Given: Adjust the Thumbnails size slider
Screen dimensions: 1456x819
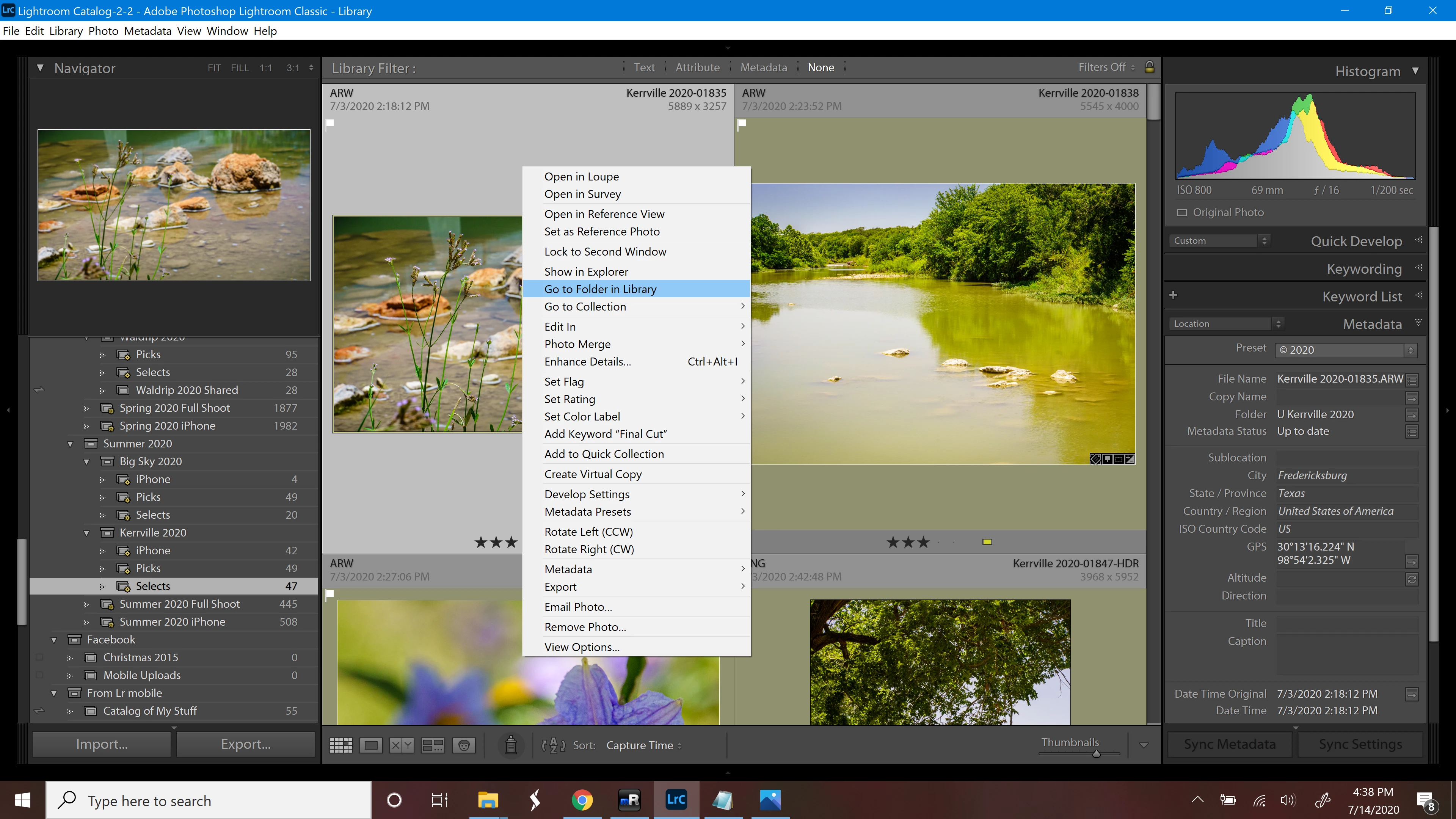Looking at the screenshot, I should pos(1096,753).
